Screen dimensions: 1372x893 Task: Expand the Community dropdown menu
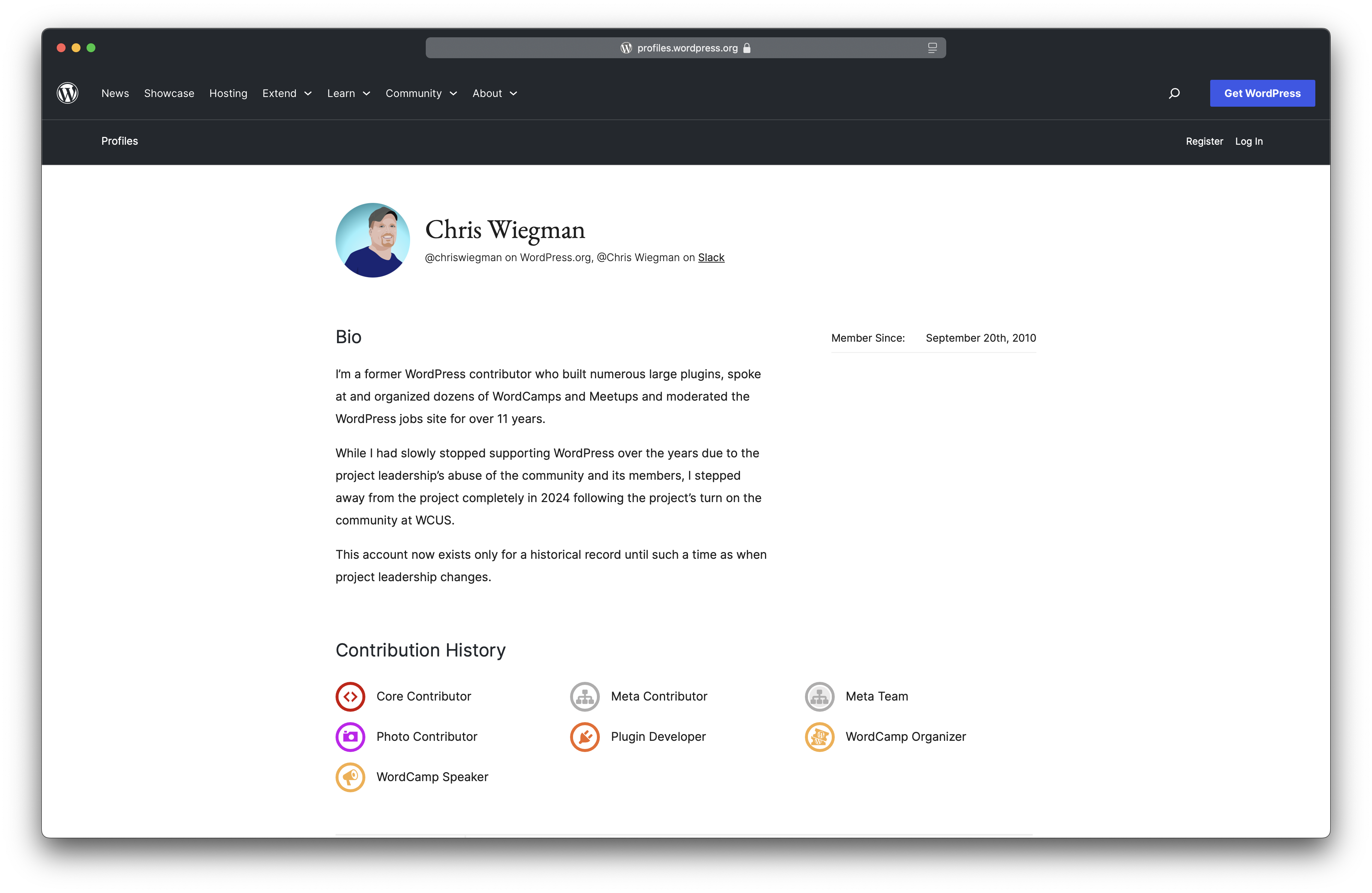(x=421, y=94)
